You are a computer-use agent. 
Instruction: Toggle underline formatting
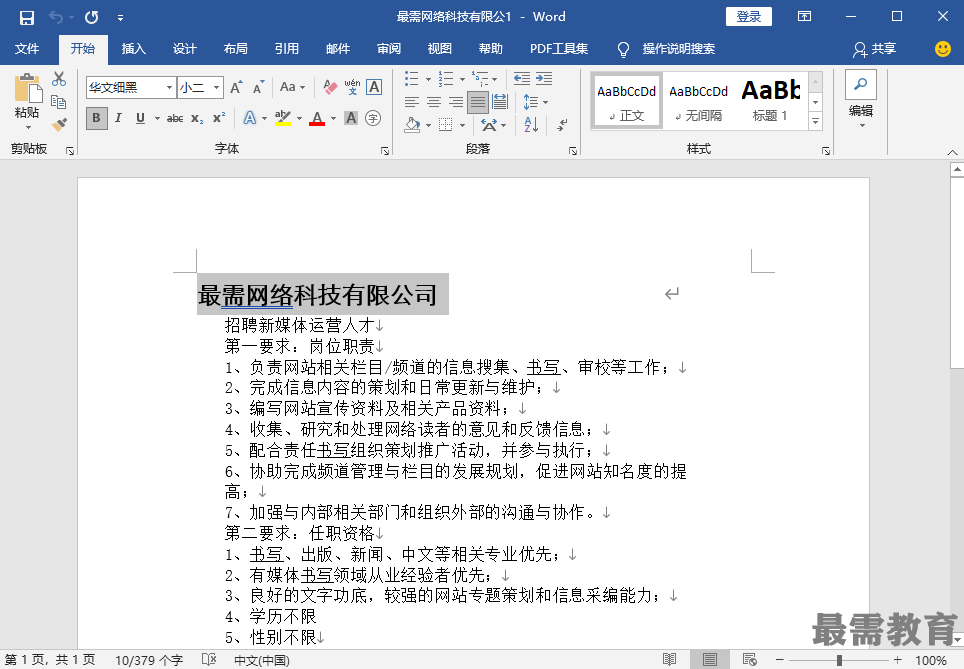[x=140, y=118]
